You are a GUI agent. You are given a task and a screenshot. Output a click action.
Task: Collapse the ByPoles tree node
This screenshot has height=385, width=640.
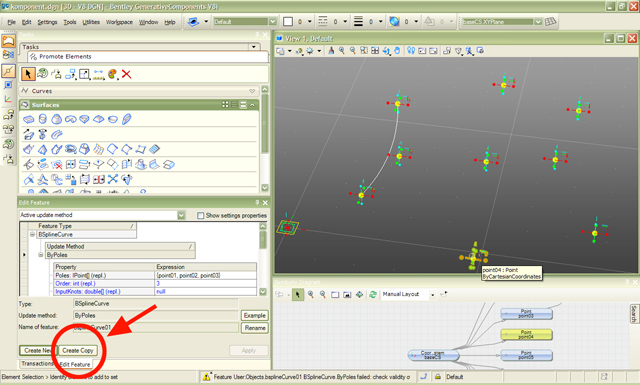[40, 255]
